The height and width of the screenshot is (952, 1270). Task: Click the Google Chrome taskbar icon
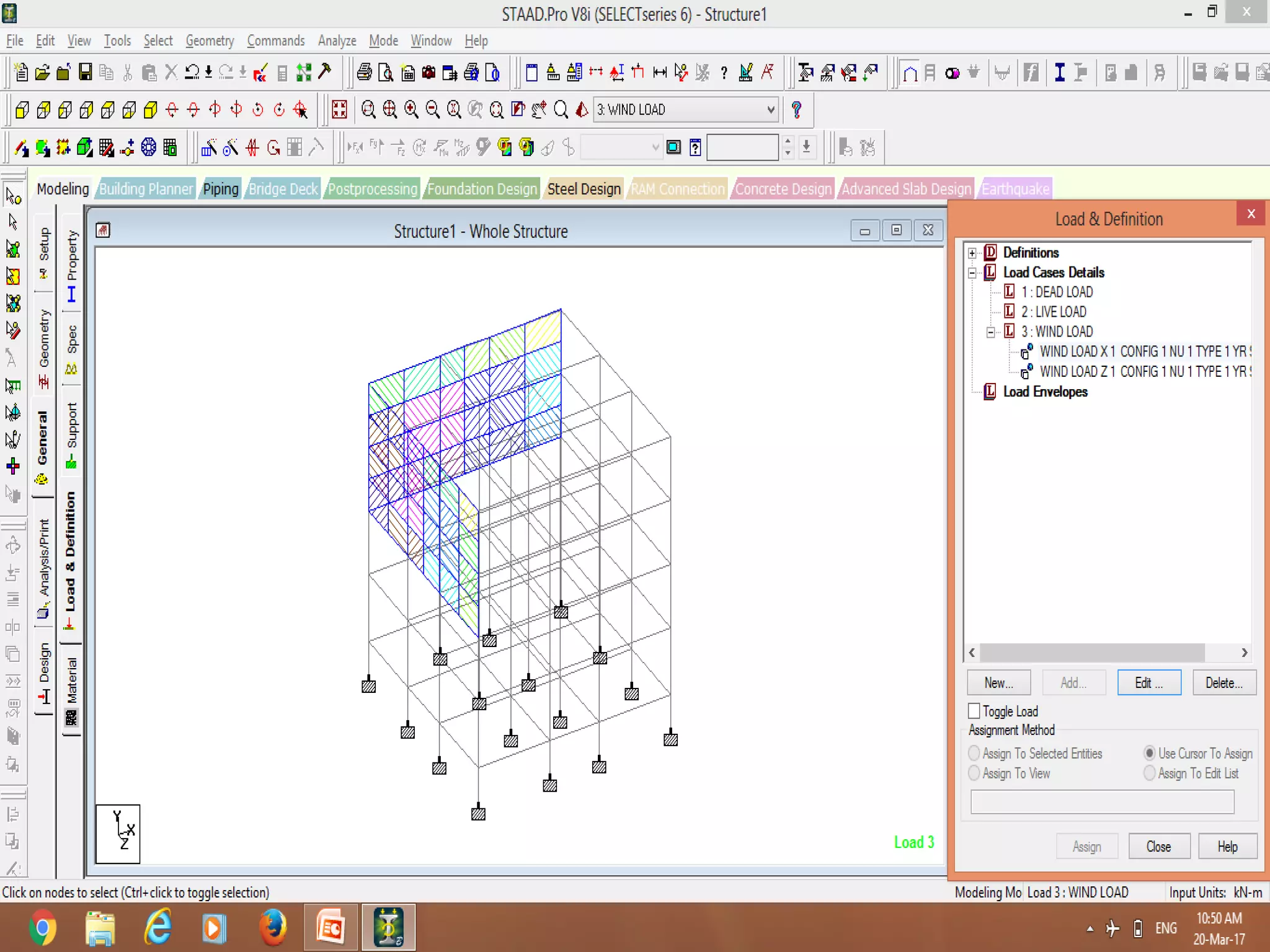42,928
